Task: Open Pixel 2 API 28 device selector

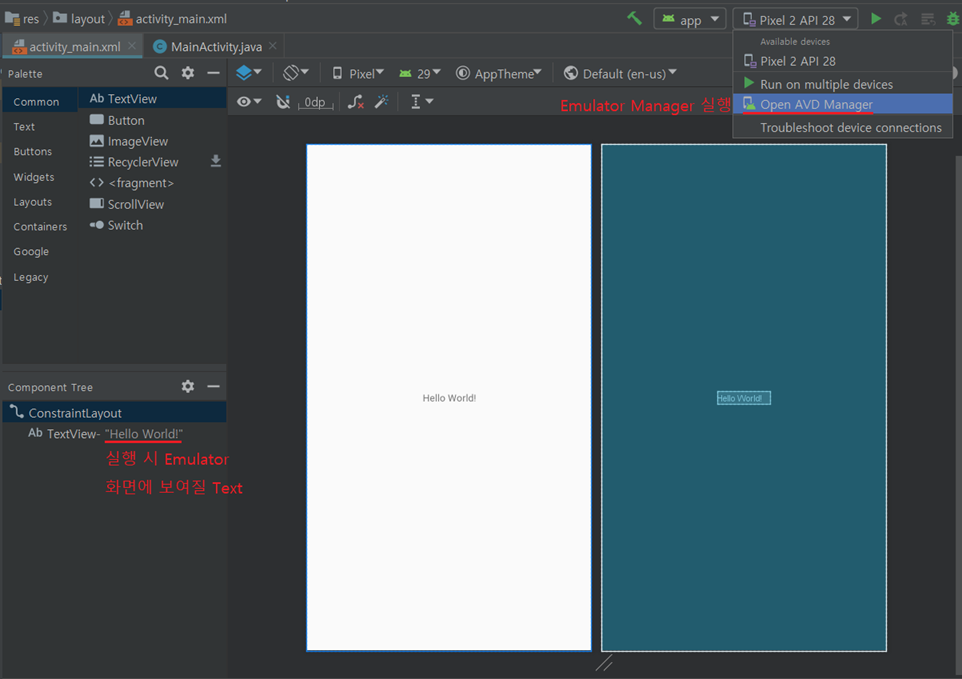Action: (x=797, y=20)
